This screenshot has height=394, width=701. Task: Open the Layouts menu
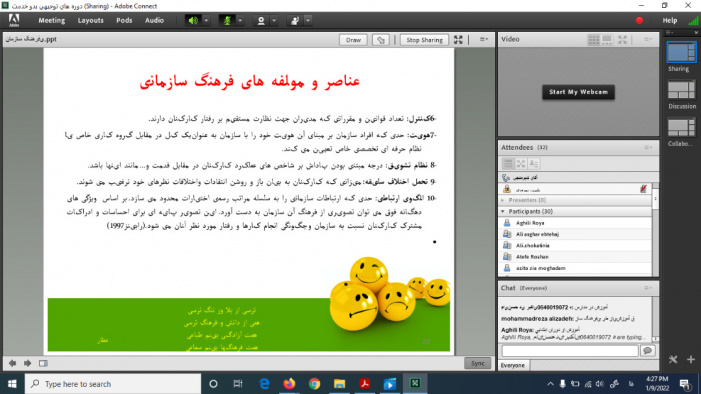coord(90,21)
